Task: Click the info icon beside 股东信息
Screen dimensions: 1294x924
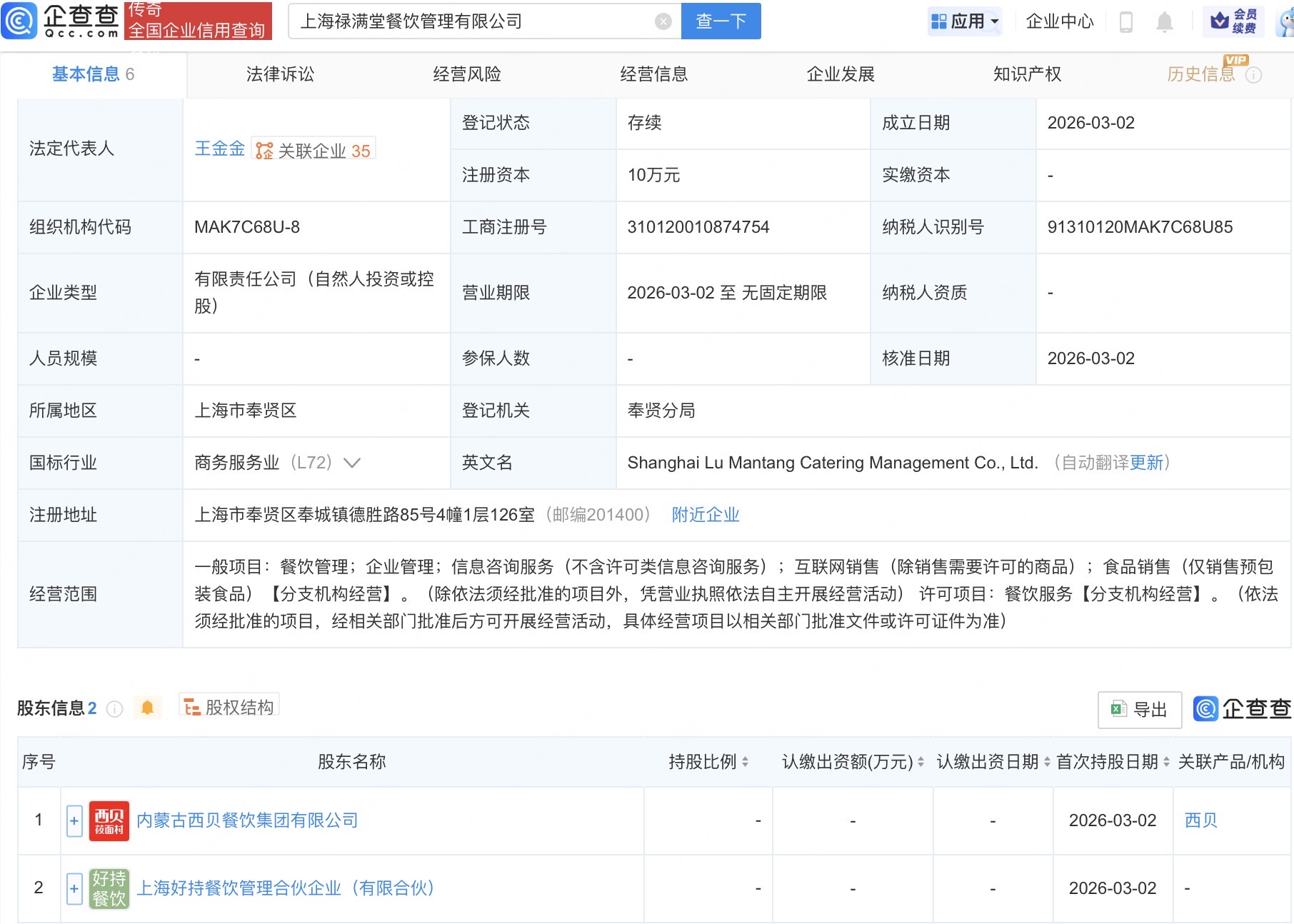Action: [x=114, y=708]
